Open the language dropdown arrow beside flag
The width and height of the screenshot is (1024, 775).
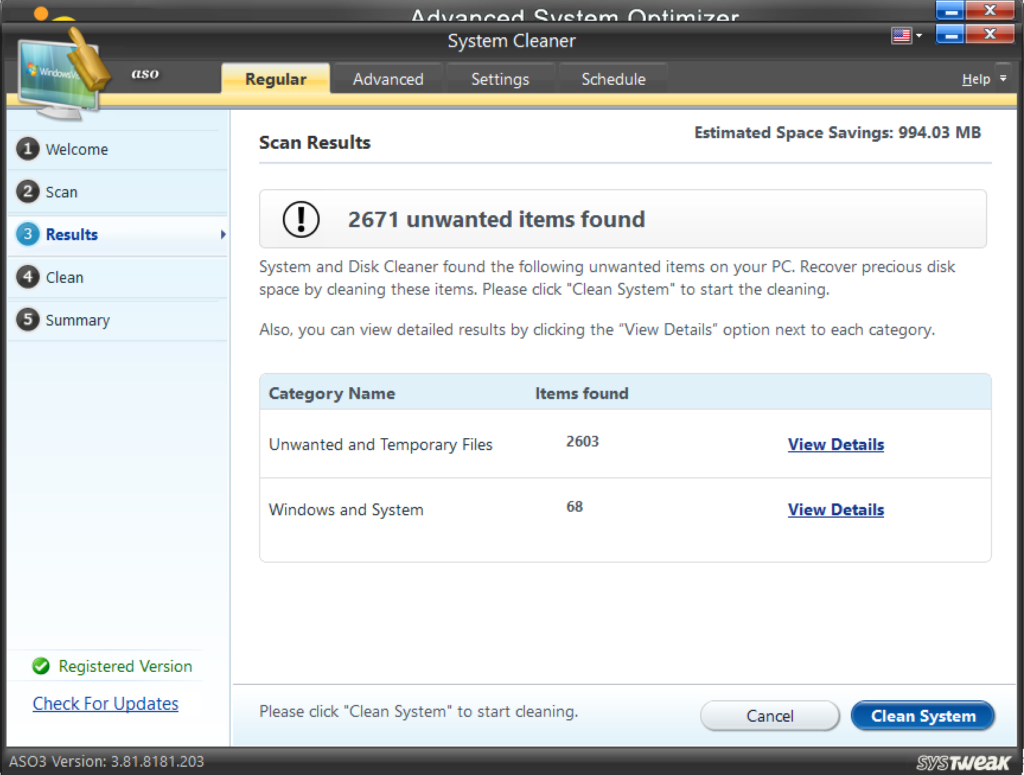(x=918, y=36)
